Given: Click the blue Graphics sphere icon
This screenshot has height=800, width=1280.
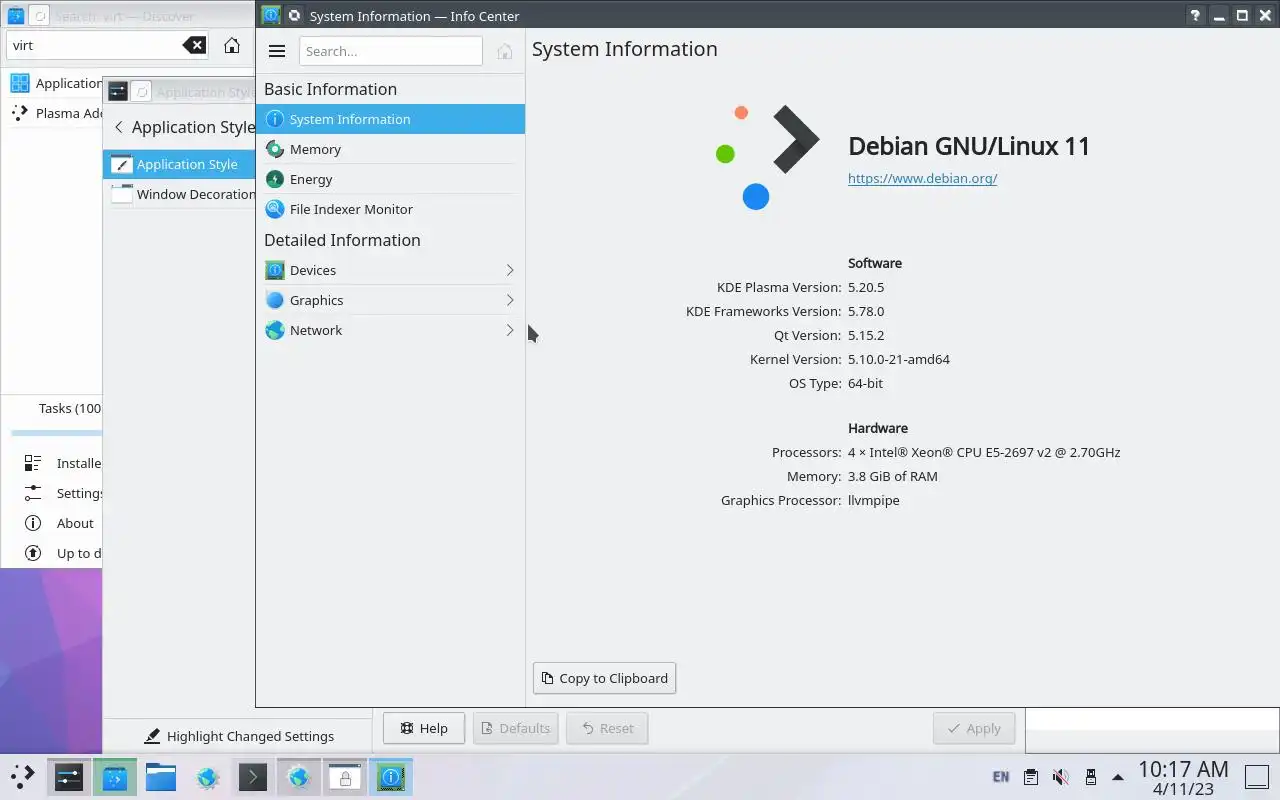Looking at the screenshot, I should [274, 300].
